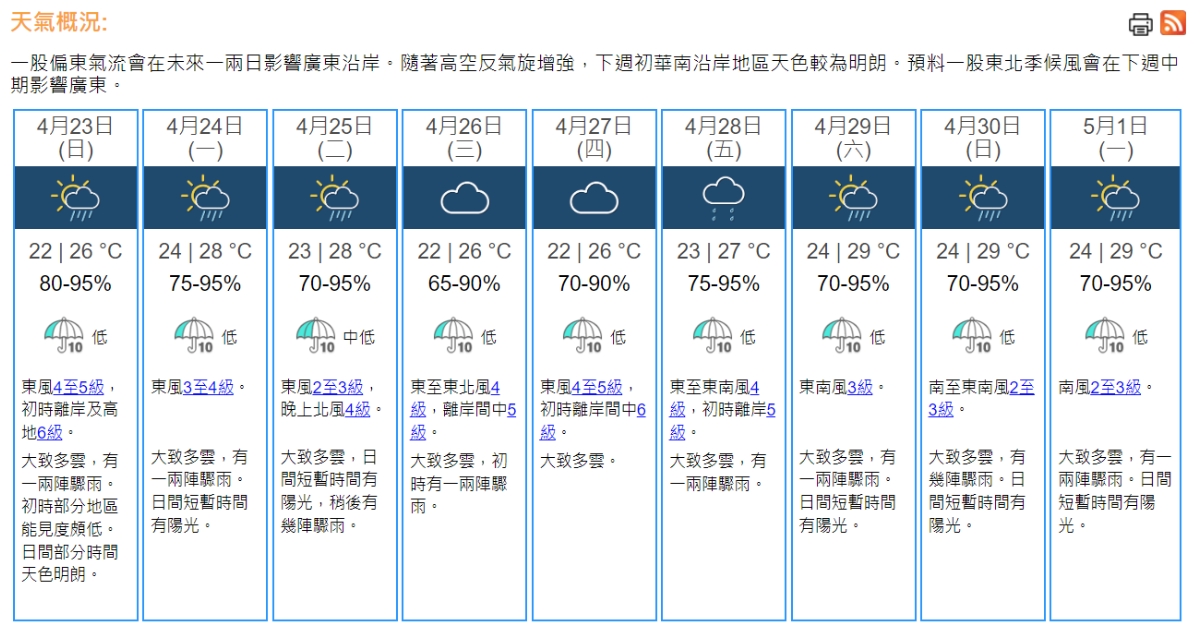
Task: Follow the 3級 southeast wind link, April 29
Action: [860, 387]
